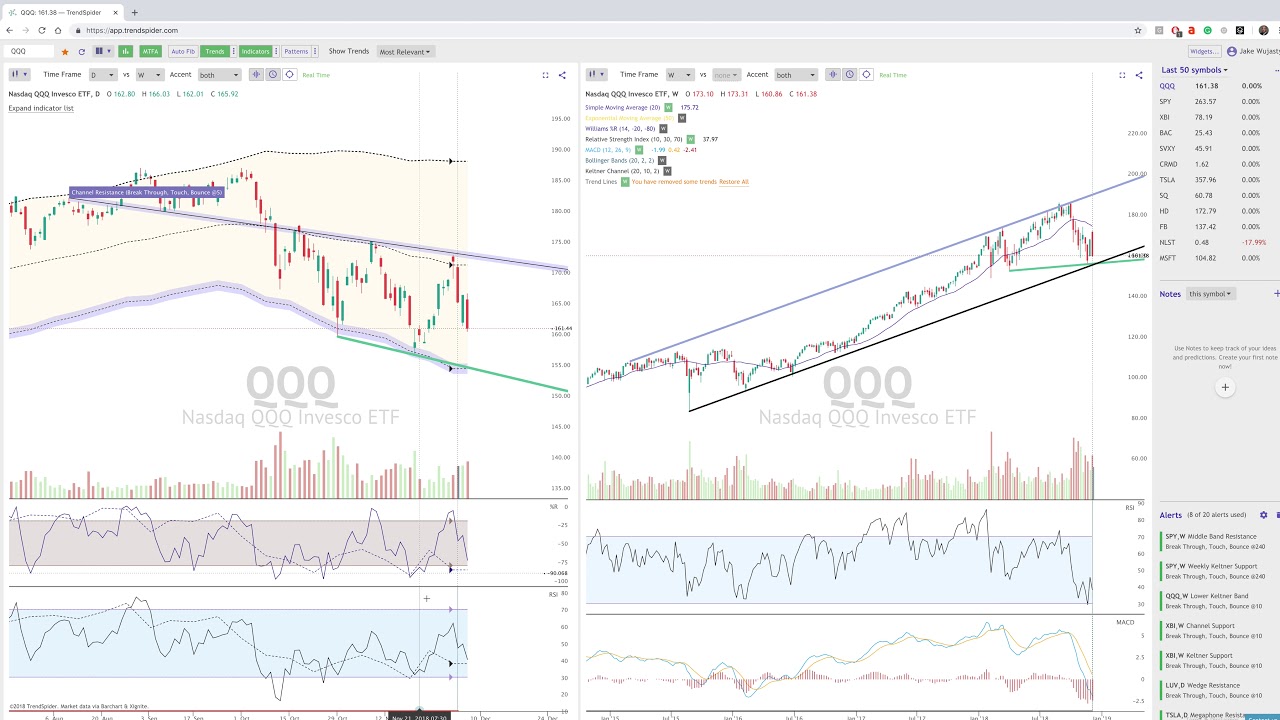Open Alerts settings gear icon

[x=1263, y=515]
